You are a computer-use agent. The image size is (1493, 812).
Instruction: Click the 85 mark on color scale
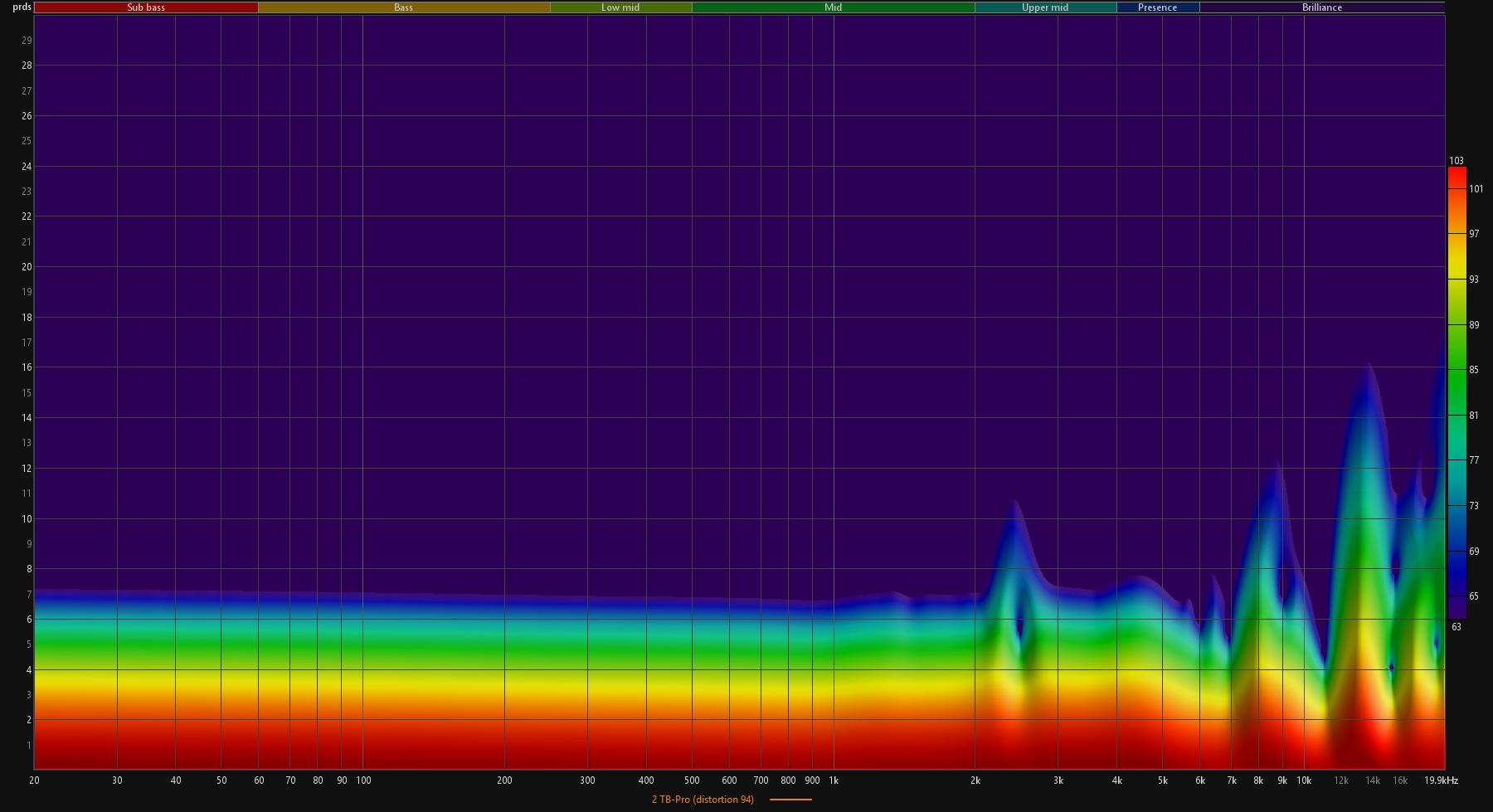click(x=1474, y=370)
